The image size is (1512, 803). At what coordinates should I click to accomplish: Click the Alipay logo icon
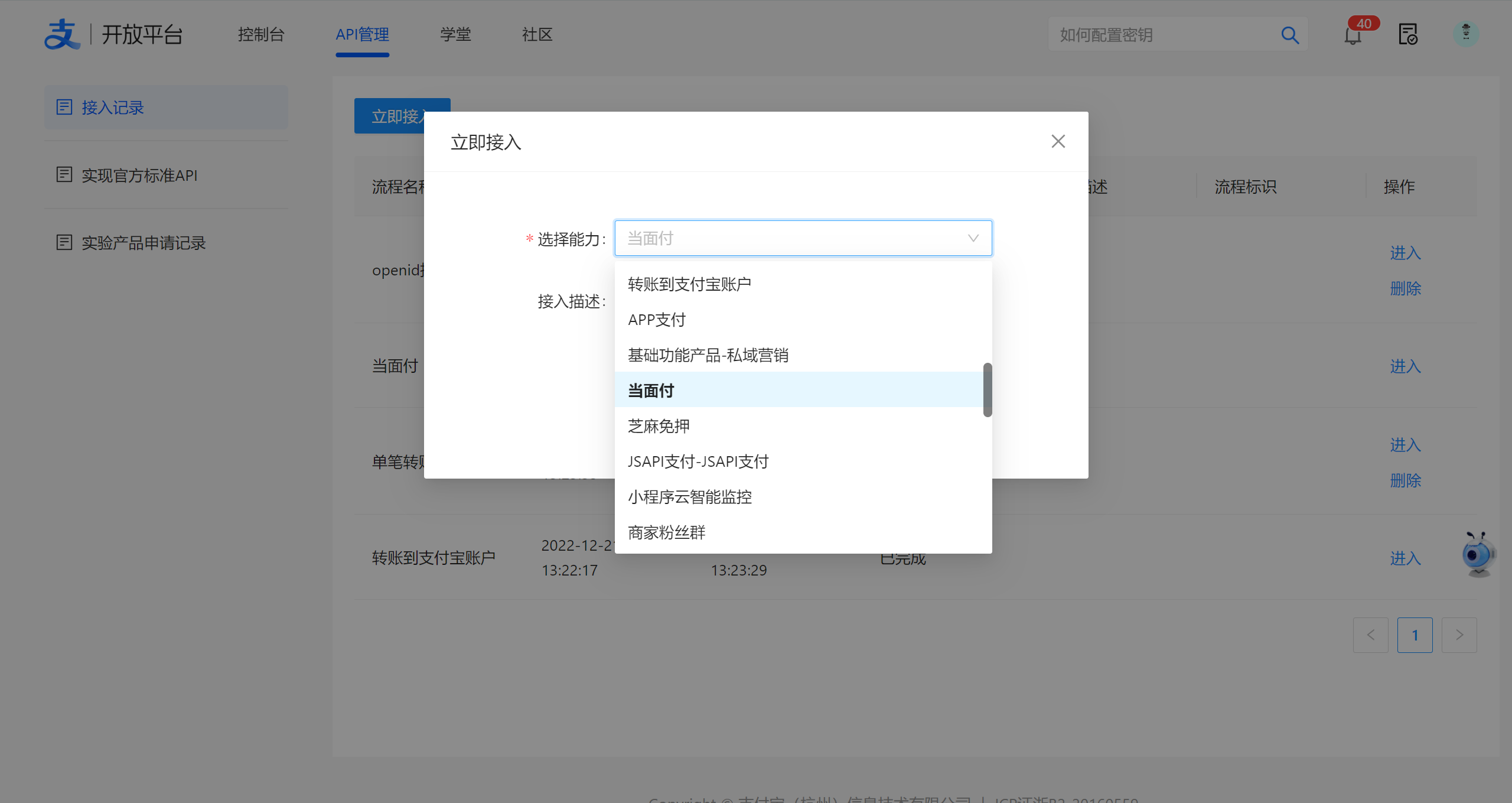pyautogui.click(x=62, y=34)
